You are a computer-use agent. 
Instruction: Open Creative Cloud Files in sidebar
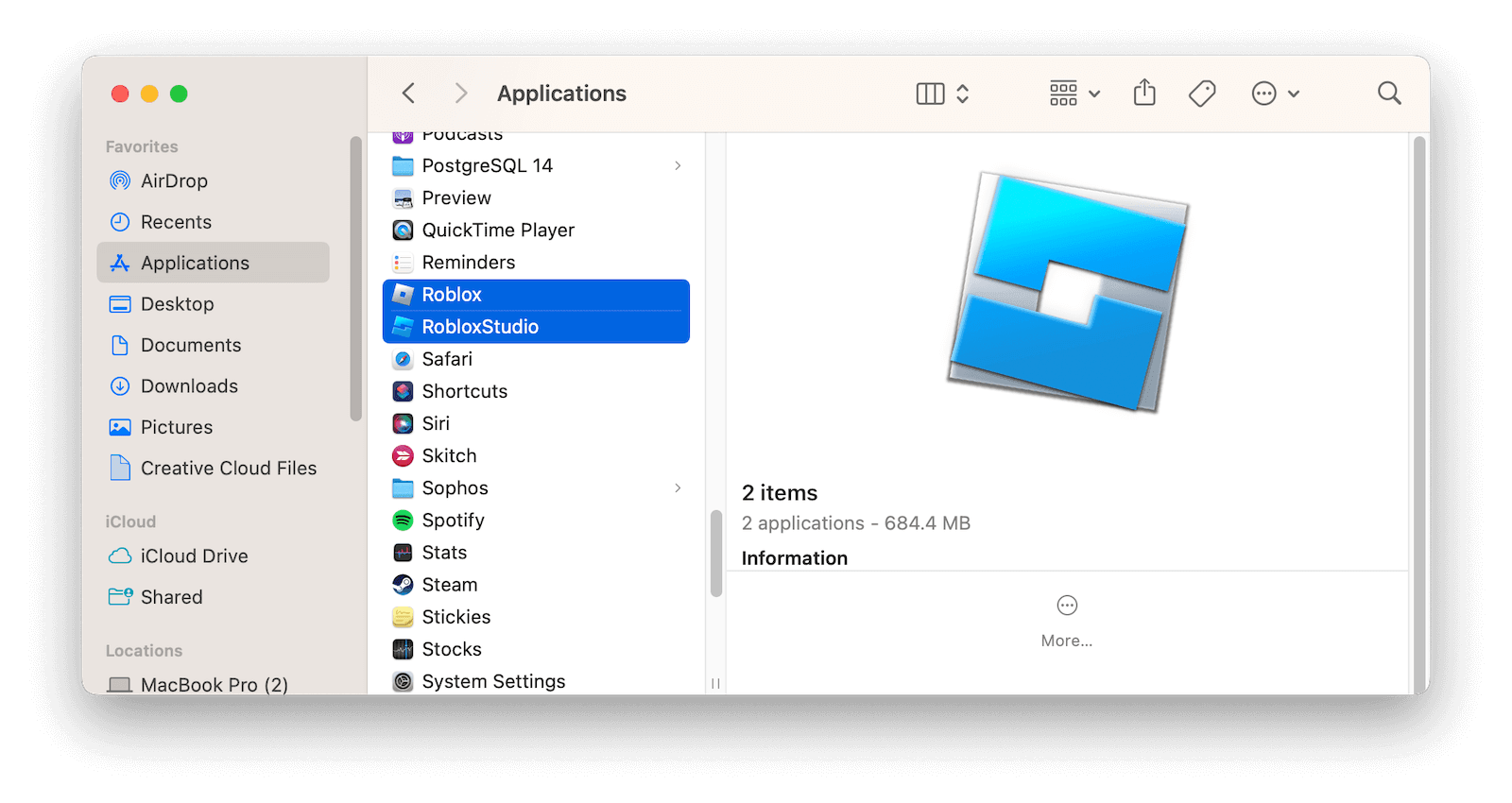click(213, 469)
